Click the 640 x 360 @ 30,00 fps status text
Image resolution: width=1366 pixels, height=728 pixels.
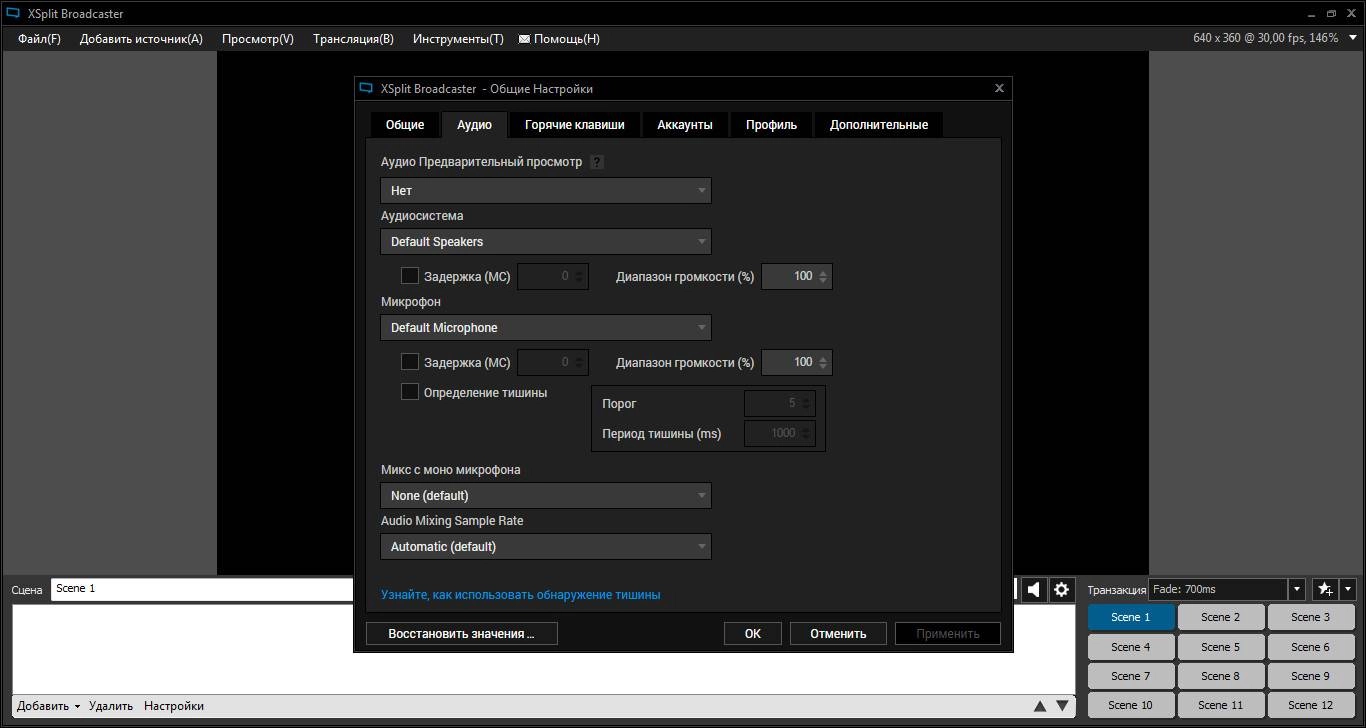(x=1265, y=38)
